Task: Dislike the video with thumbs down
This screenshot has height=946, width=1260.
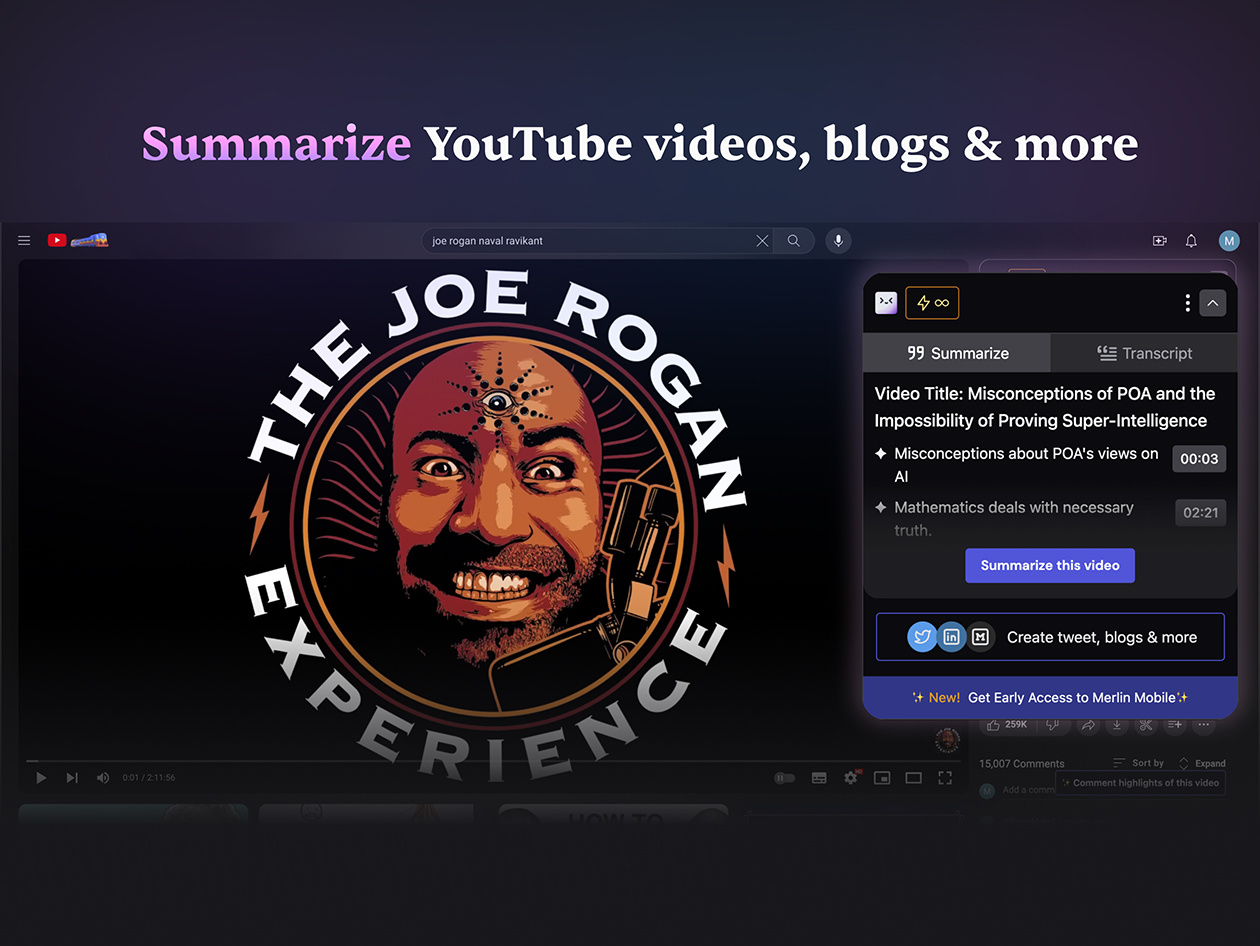Action: pyautogui.click(x=1051, y=725)
